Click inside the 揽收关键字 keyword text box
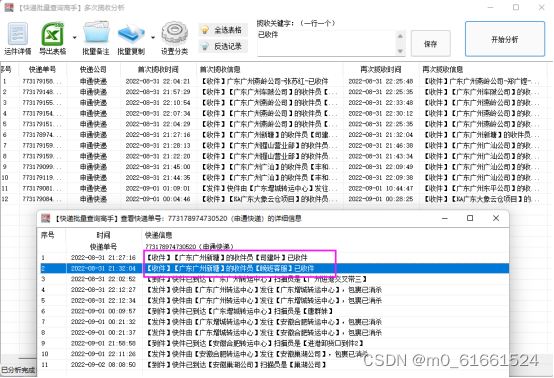 click(x=327, y=43)
